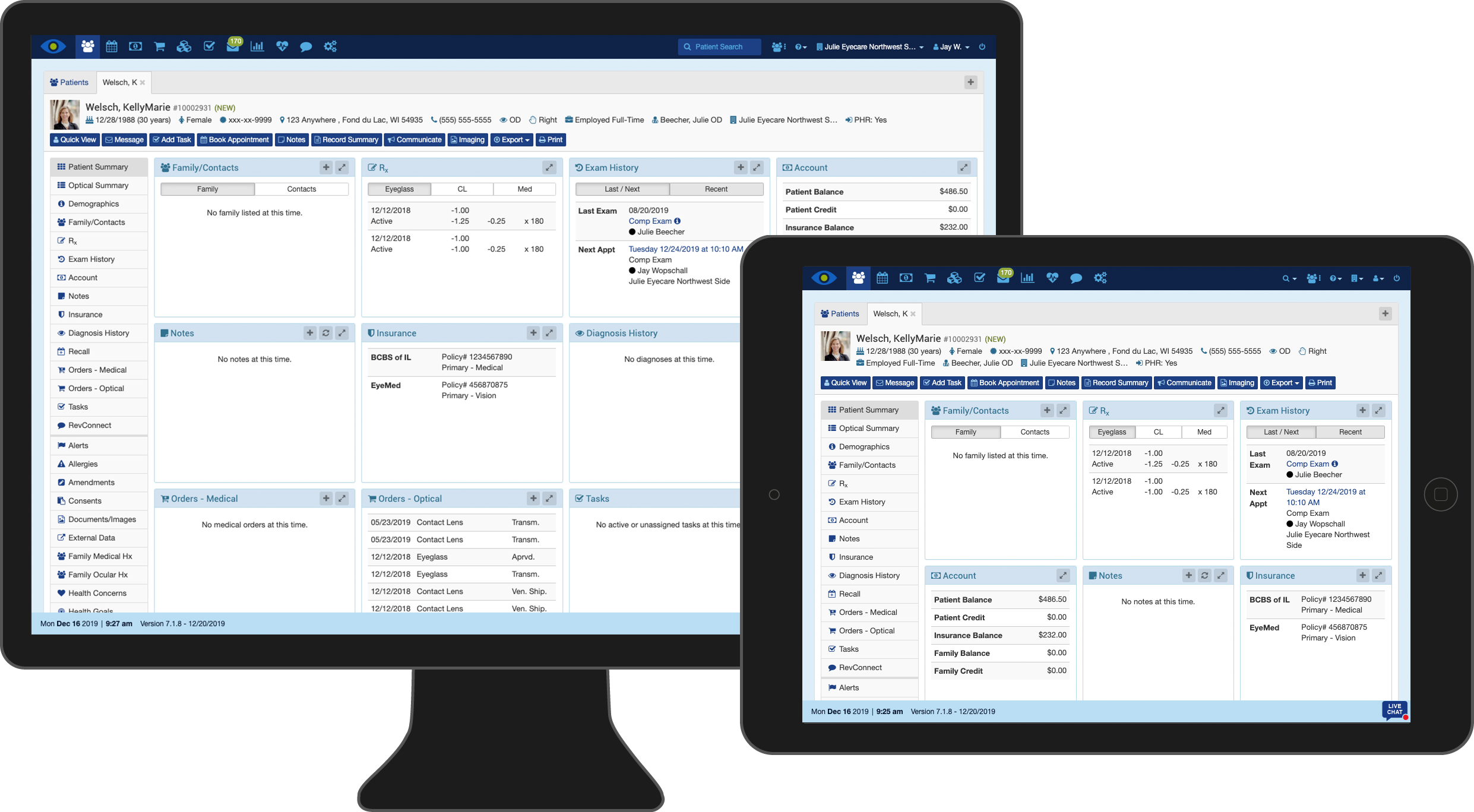Switch to the desktop Patients tab
This screenshot has width=1474, height=812.
click(x=69, y=83)
